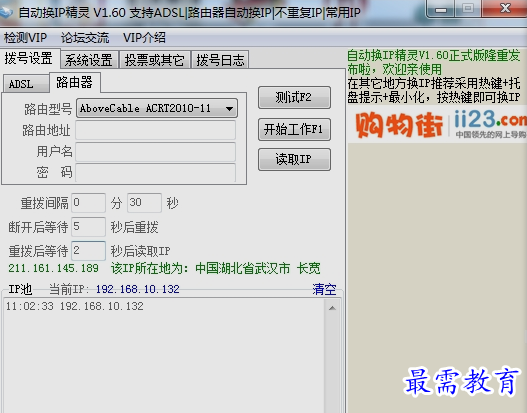Select the ADSL sub-tab
The image size is (527, 413).
point(26,84)
